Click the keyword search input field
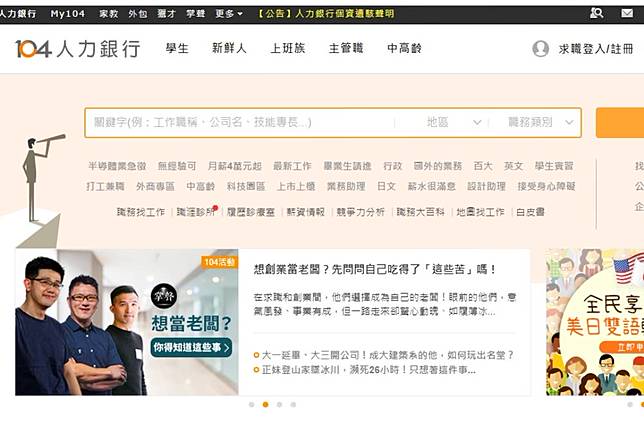Viewport: 644px width, 430px height. point(239,122)
